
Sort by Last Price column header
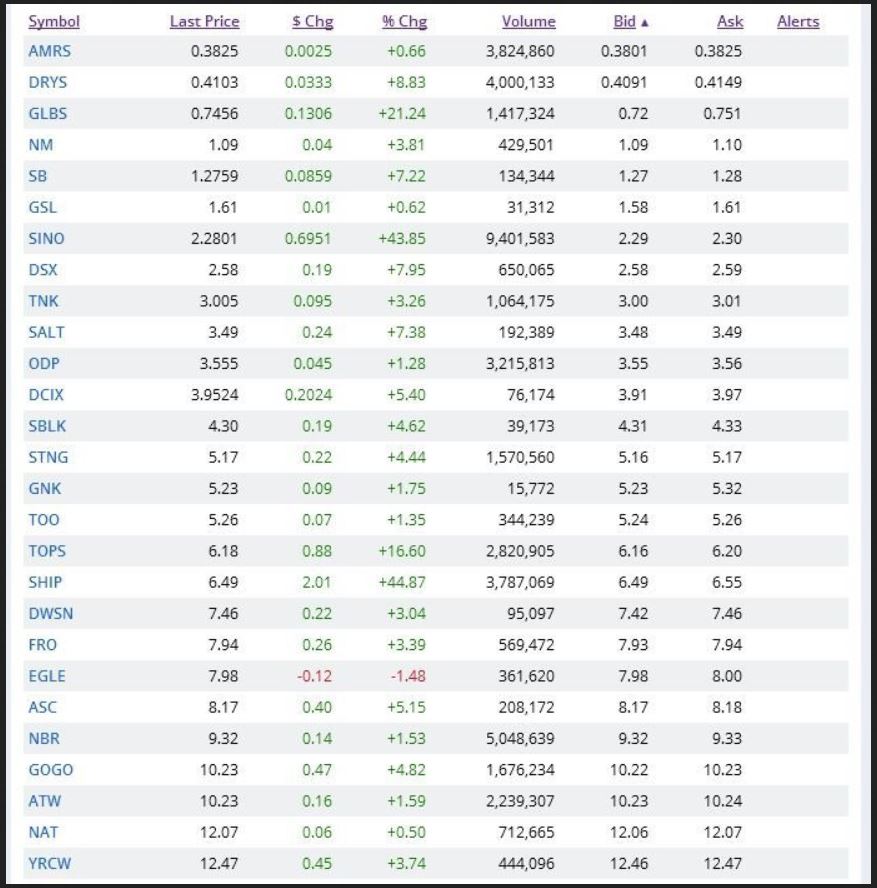pyautogui.click(x=204, y=22)
